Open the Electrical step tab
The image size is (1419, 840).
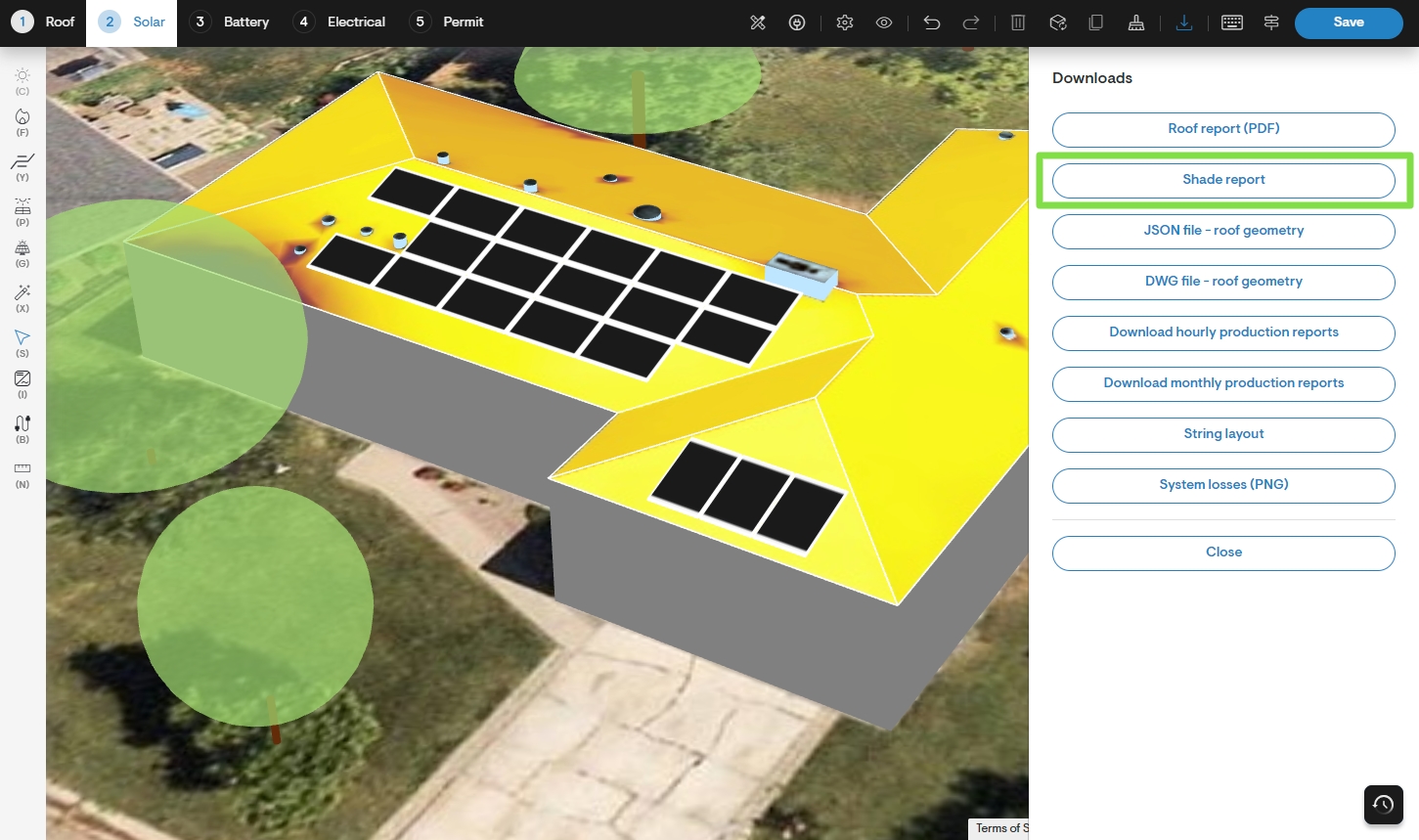340,22
